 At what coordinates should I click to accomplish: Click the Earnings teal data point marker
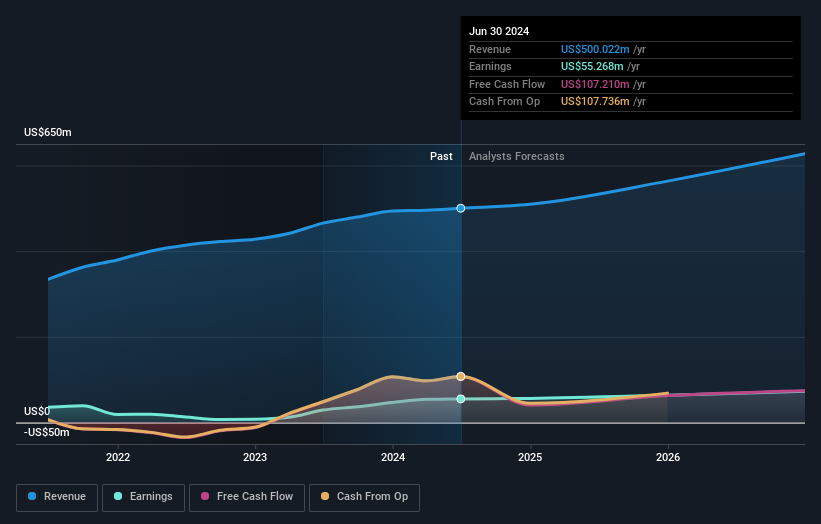coord(461,399)
